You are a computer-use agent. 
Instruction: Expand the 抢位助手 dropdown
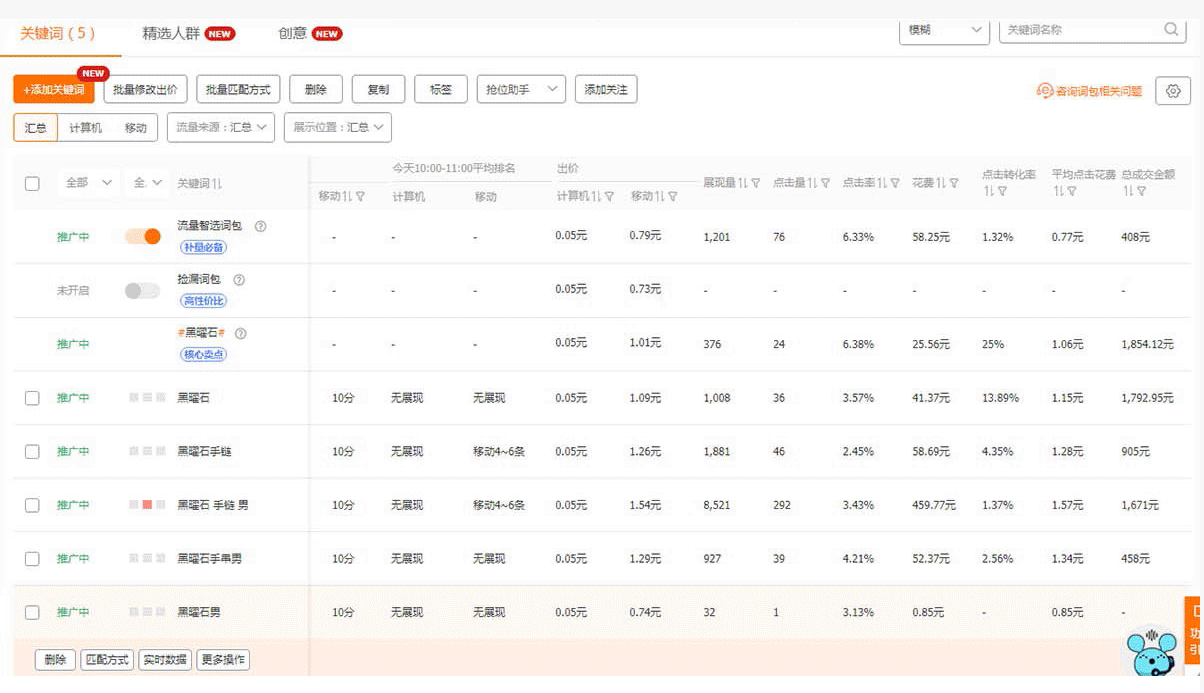(521, 90)
